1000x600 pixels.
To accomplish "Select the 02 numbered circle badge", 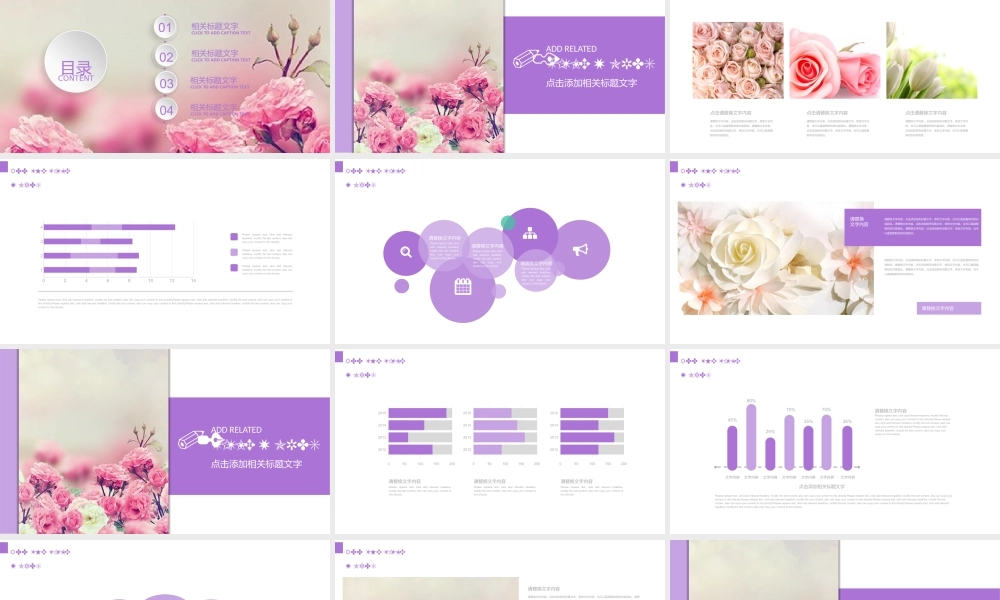I will point(166,56).
